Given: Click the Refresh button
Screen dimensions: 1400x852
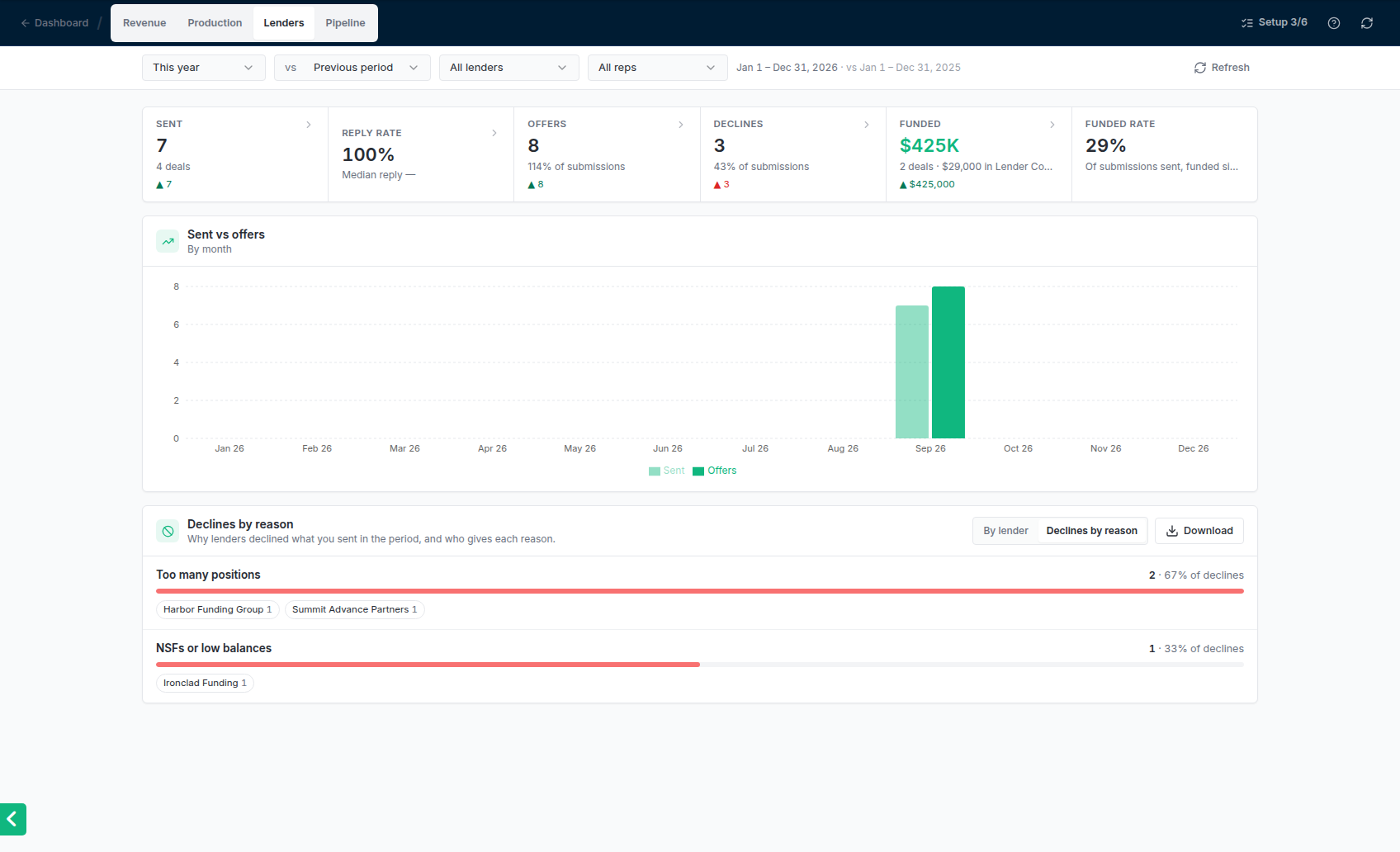Looking at the screenshot, I should click(1222, 68).
